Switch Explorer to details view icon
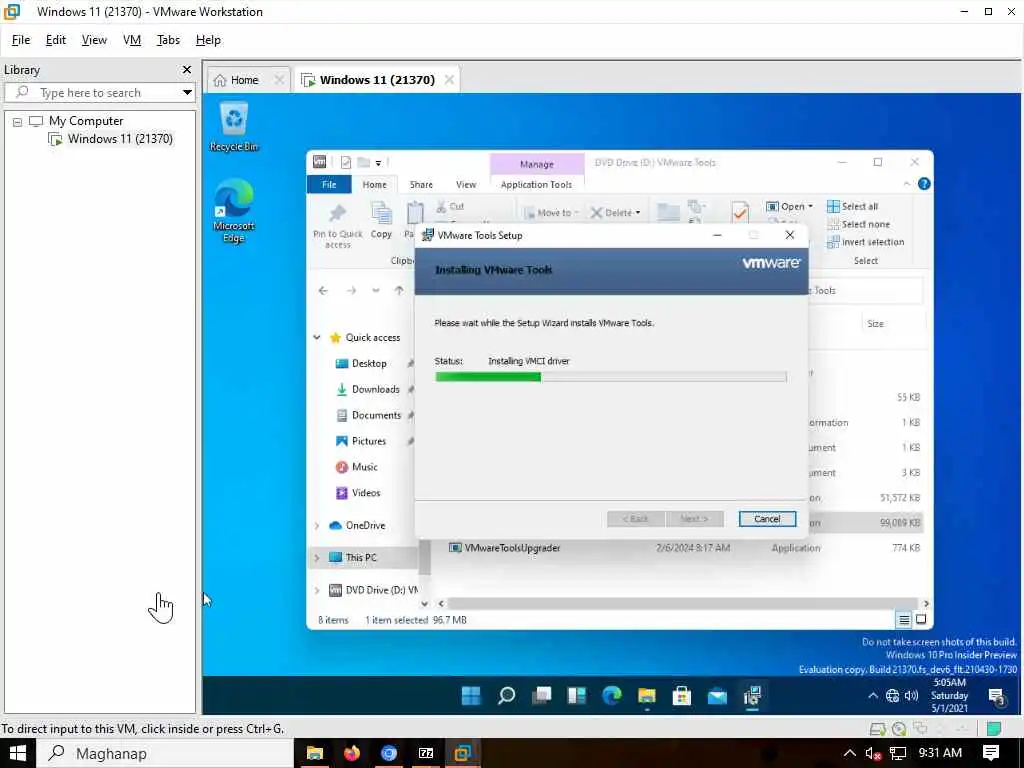Screen dimensions: 1024x768 click(x=904, y=620)
